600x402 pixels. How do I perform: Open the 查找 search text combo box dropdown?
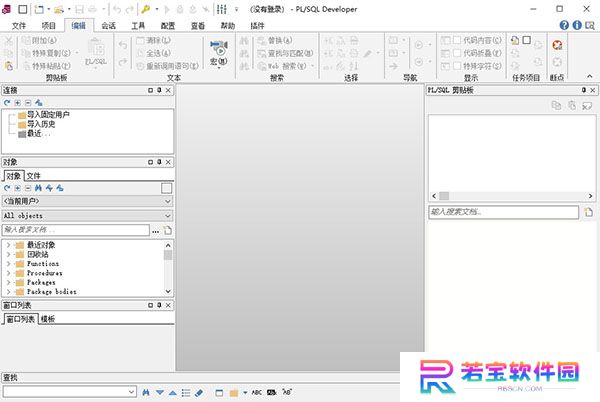[131, 392]
